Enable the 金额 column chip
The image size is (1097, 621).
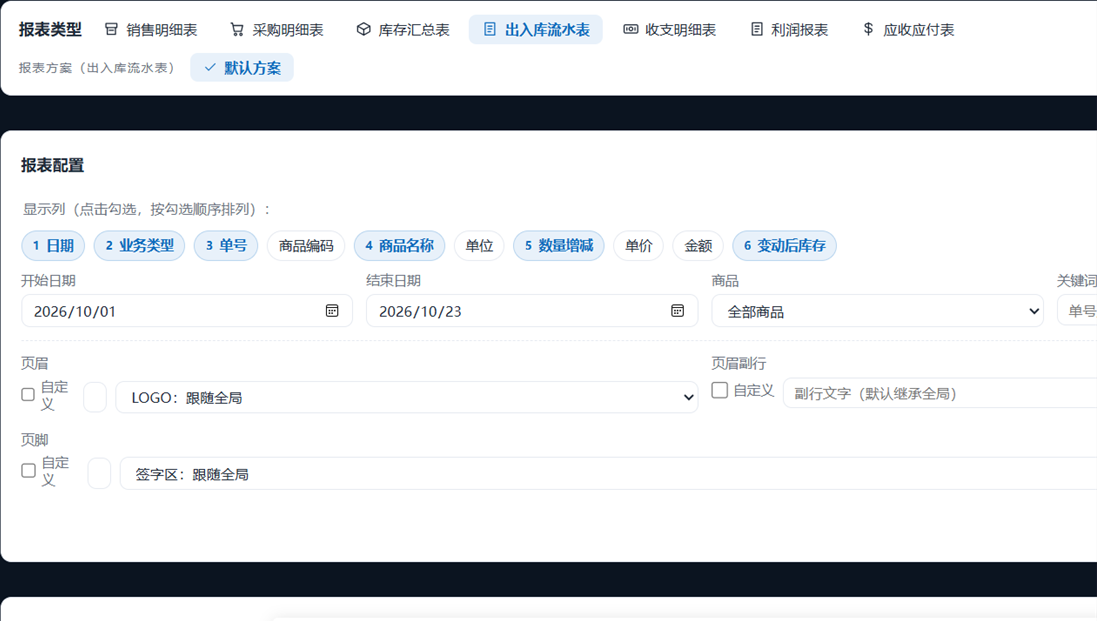(x=698, y=245)
